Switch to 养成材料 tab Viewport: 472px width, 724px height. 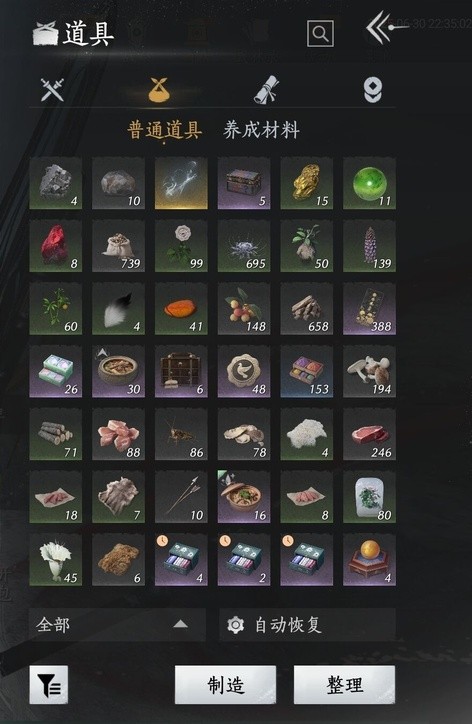(261, 130)
